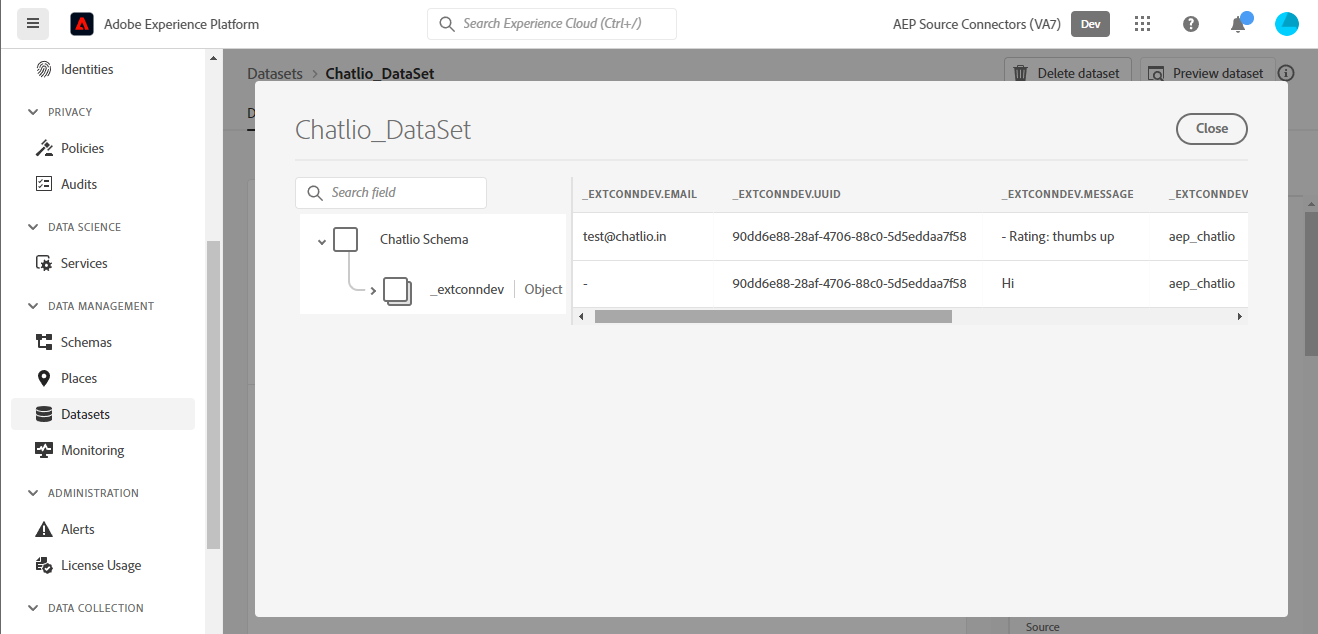Collapse the DATA SCIENCE section
The width and height of the screenshot is (1318, 634).
(x=33, y=227)
